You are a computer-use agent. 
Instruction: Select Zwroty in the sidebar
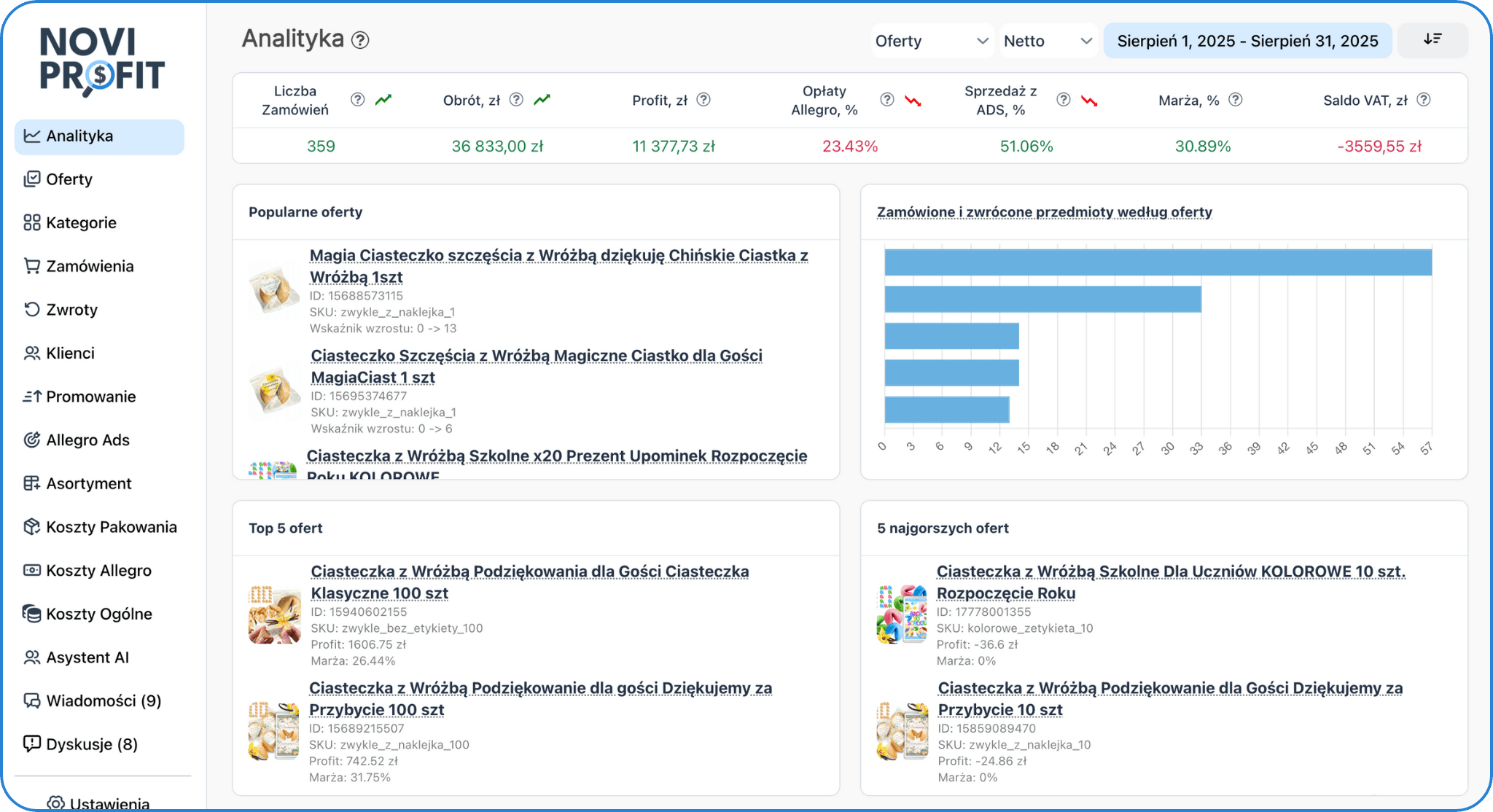(71, 310)
